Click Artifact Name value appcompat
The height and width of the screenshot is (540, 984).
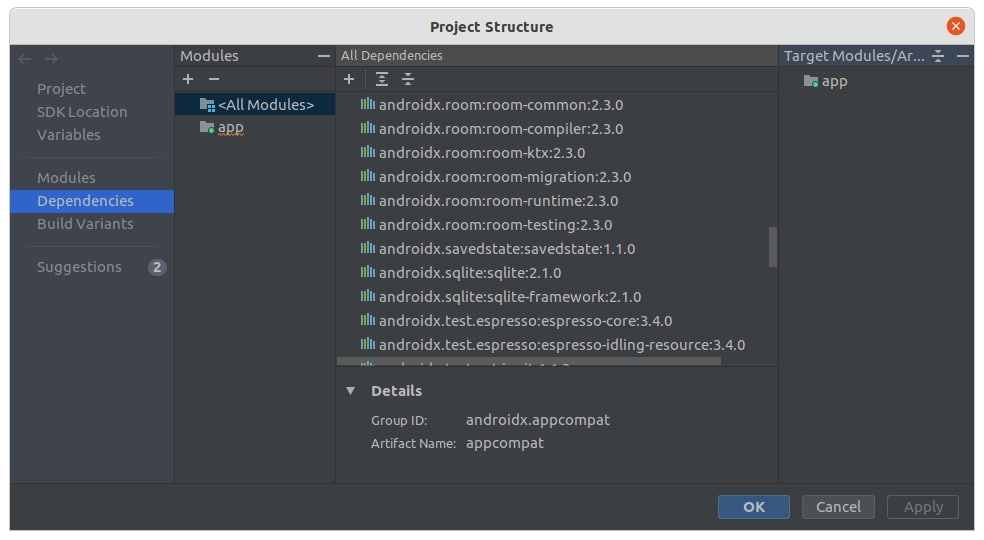point(505,443)
